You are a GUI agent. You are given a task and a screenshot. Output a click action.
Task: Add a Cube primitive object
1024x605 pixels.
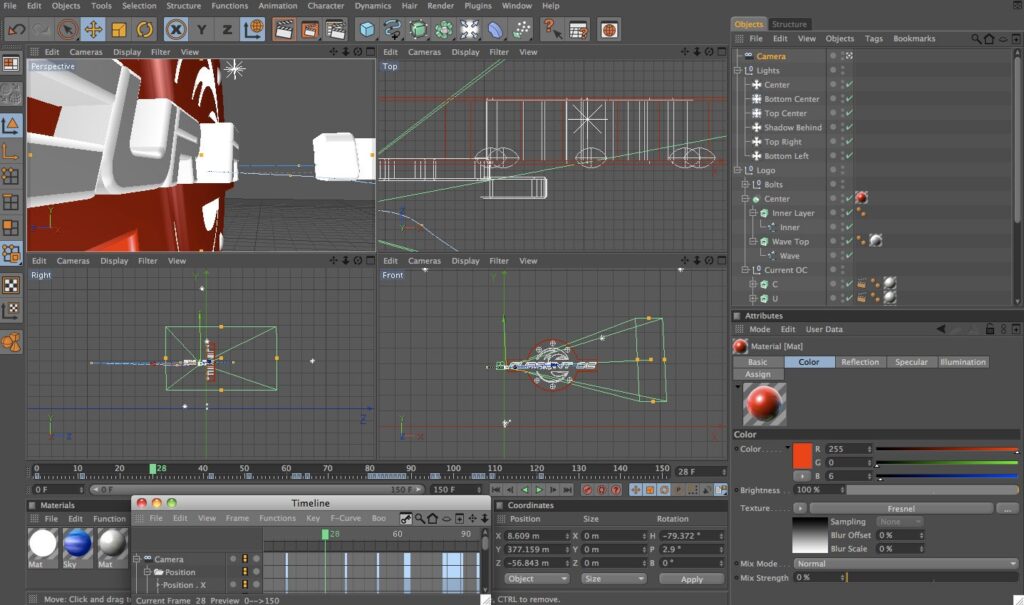pos(368,29)
